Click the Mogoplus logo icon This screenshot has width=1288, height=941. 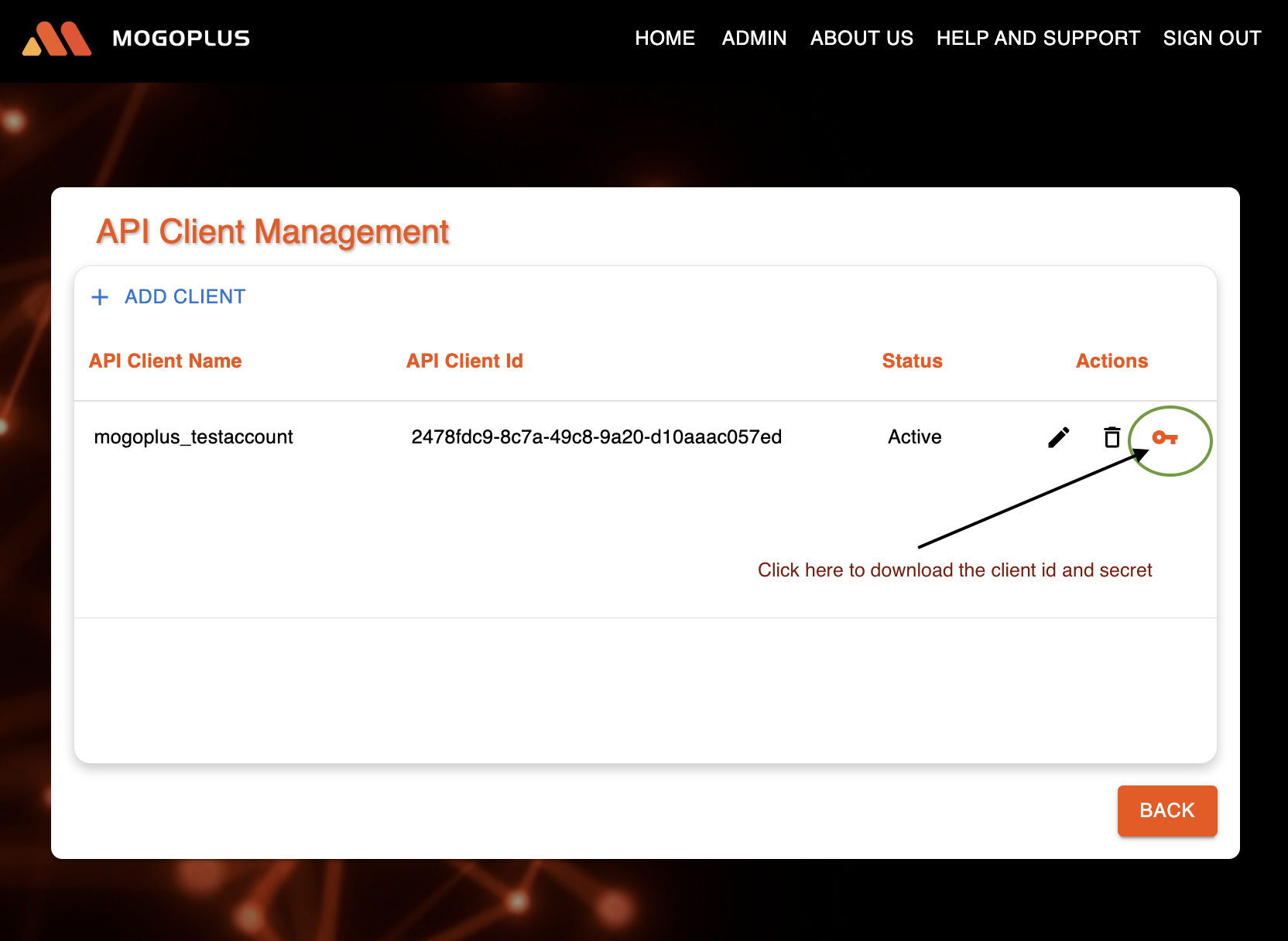[57, 39]
